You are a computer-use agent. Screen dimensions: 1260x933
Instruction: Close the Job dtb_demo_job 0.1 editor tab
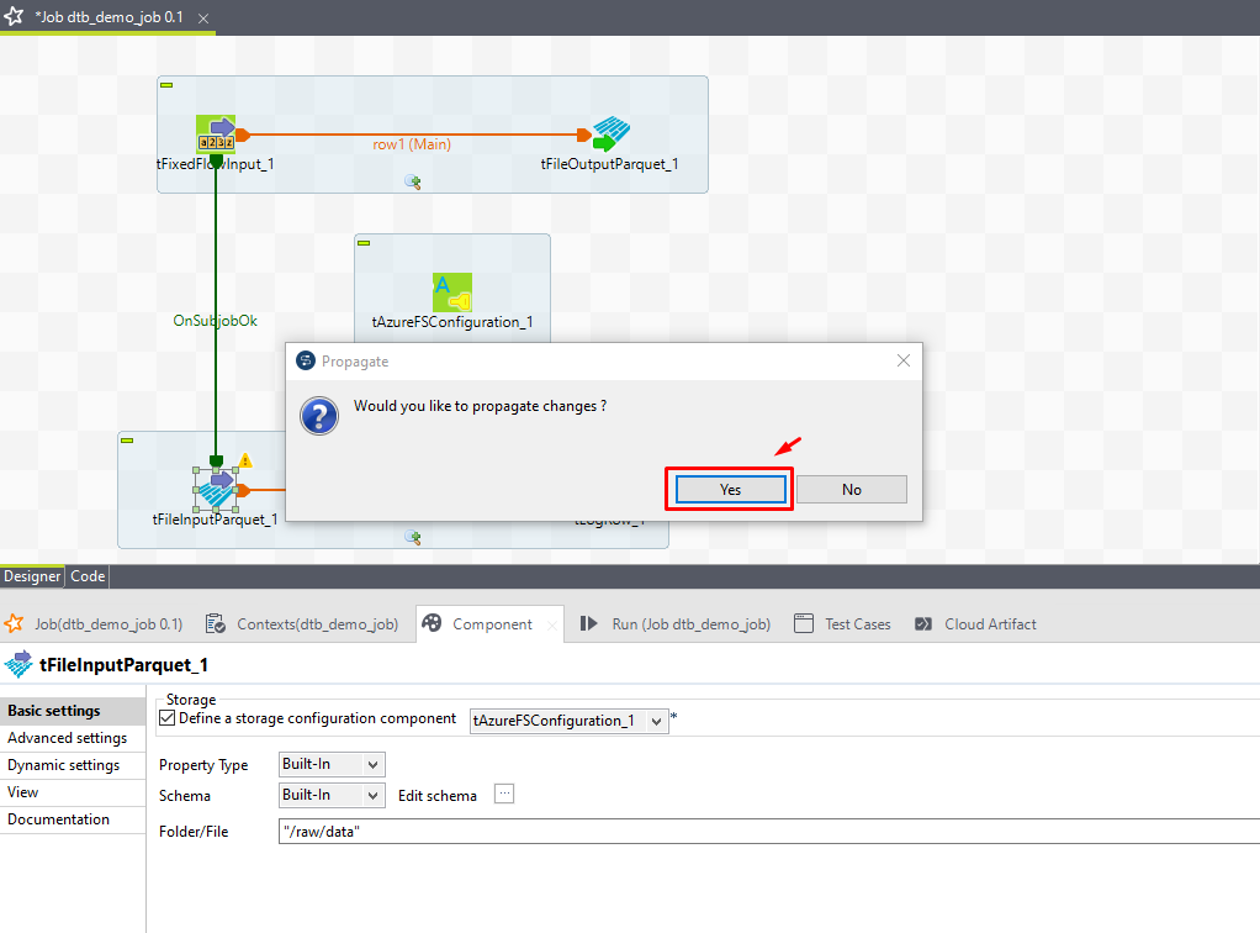point(203,19)
